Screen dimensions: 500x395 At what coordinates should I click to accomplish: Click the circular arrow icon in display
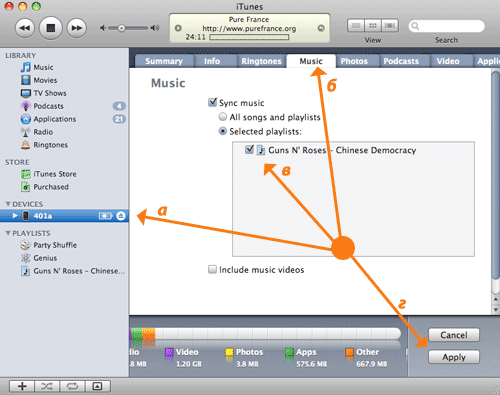click(321, 28)
